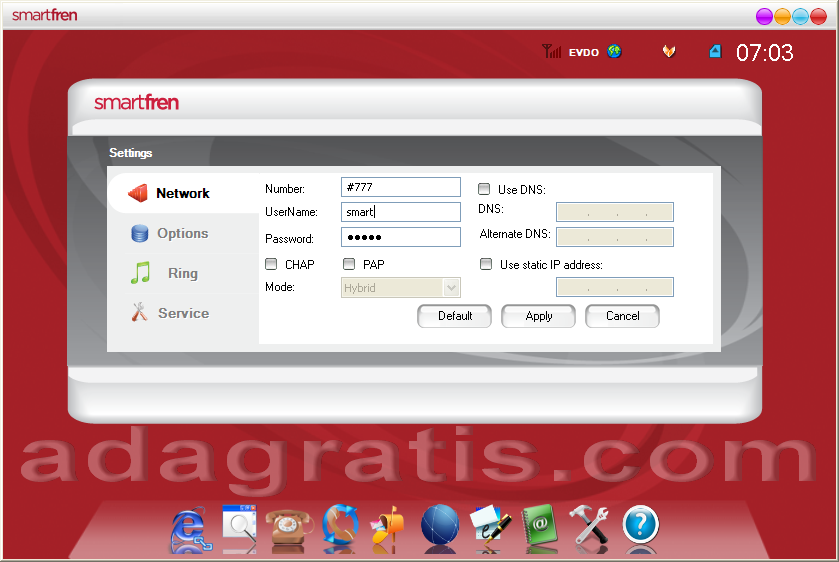Click the red round close button
The width and height of the screenshot is (839, 562).
click(819, 17)
